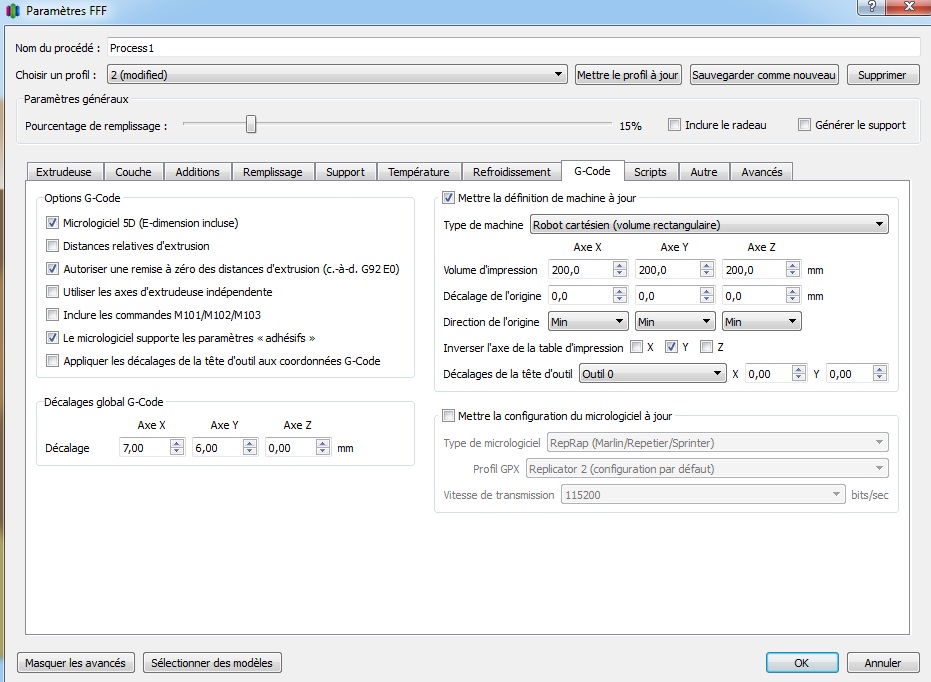Screen dimensions: 931x682
Task: Open the Avancés tab
Action: coord(762,172)
